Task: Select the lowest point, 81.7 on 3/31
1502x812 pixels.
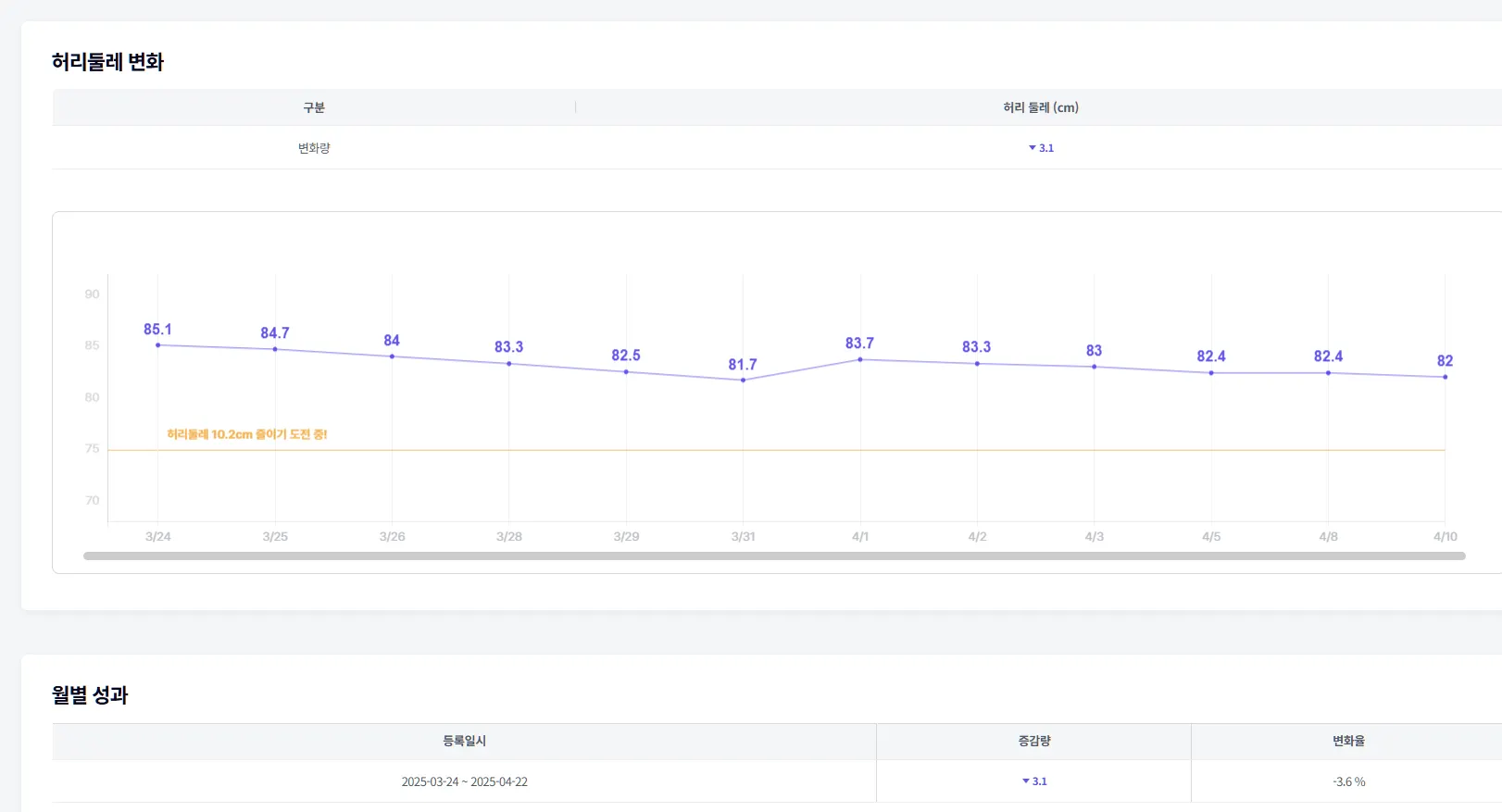Action: (743, 380)
